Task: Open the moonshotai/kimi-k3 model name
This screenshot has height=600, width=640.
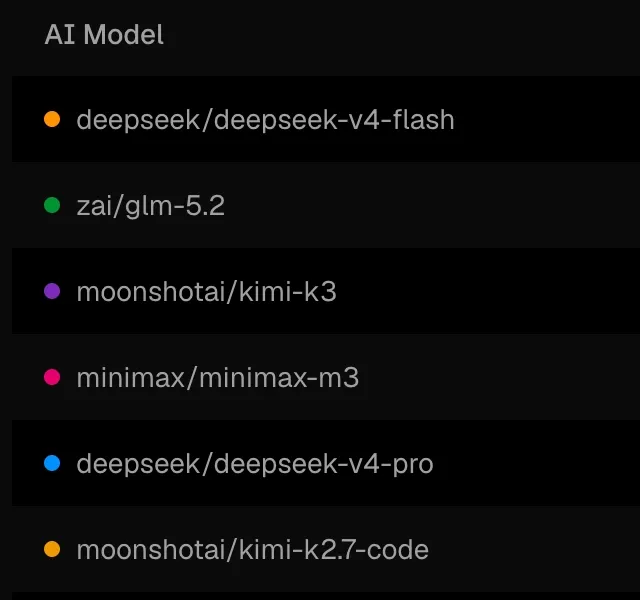Action: click(x=207, y=292)
